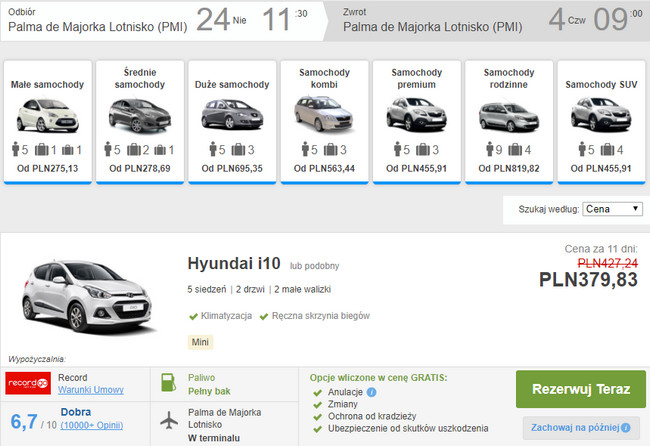Select the Samochody kombi category card
The width and height of the screenshot is (650, 446).
[x=324, y=121]
